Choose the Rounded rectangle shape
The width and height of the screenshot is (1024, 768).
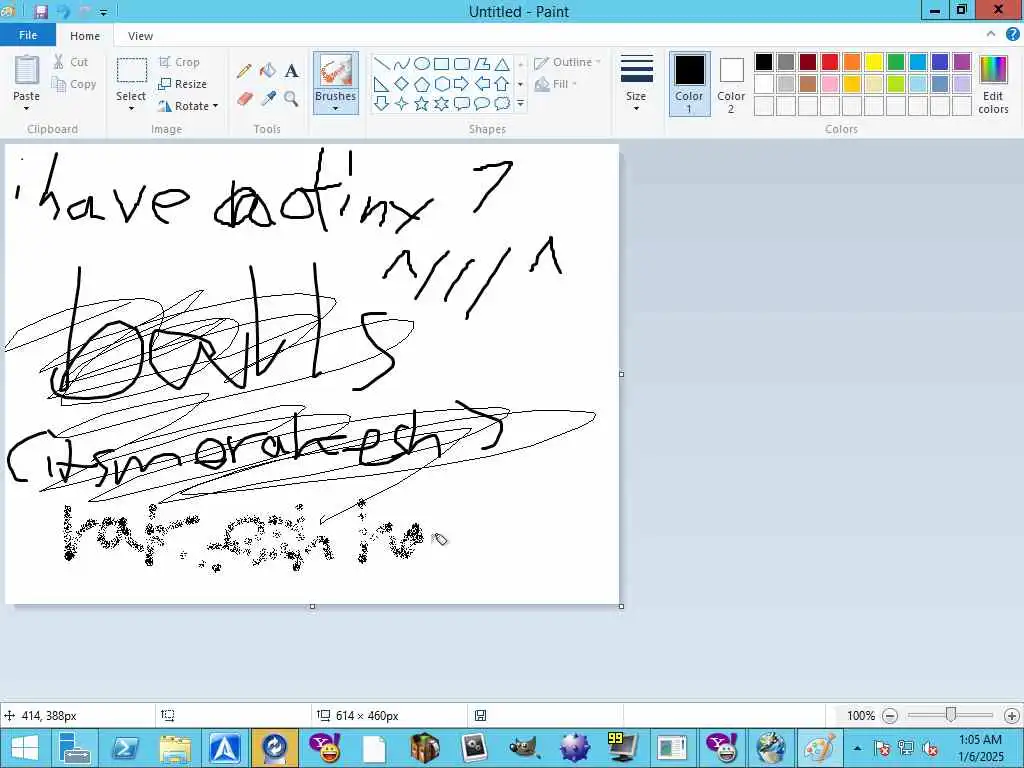click(462, 63)
